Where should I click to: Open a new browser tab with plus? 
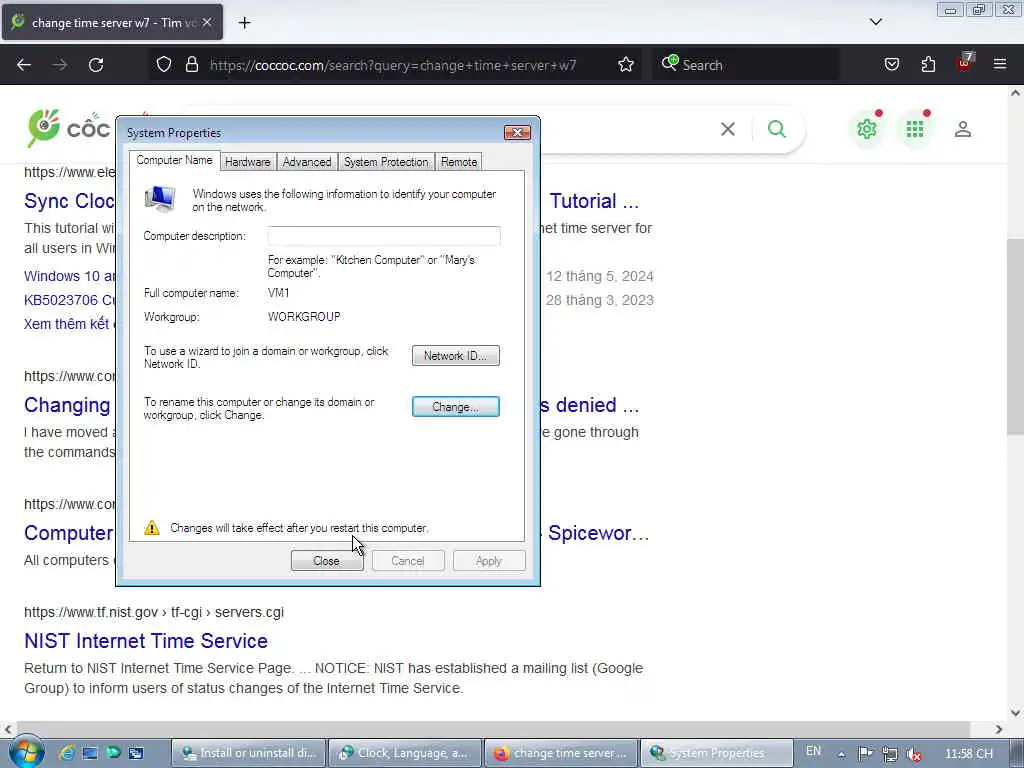[244, 23]
